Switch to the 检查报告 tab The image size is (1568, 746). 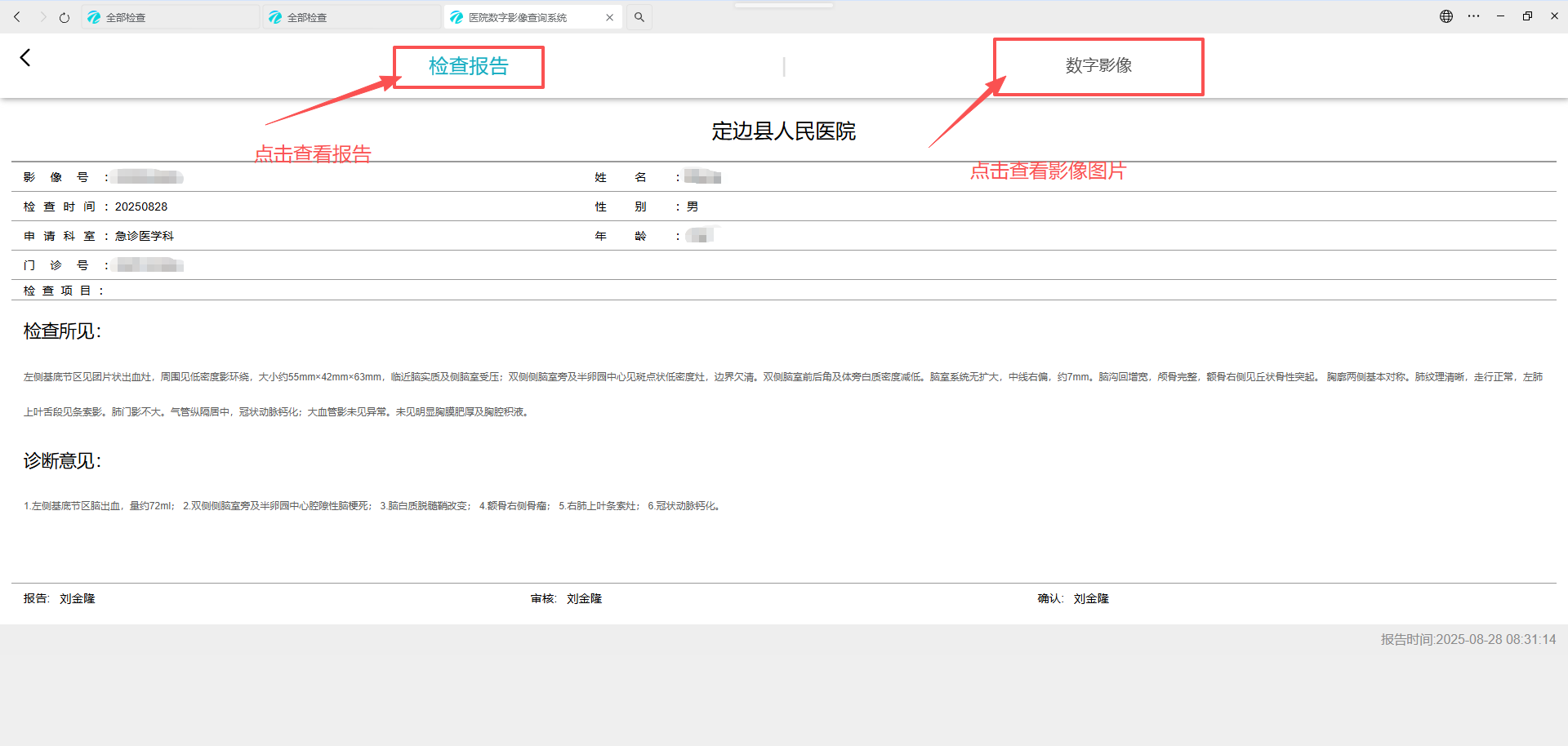click(x=468, y=66)
